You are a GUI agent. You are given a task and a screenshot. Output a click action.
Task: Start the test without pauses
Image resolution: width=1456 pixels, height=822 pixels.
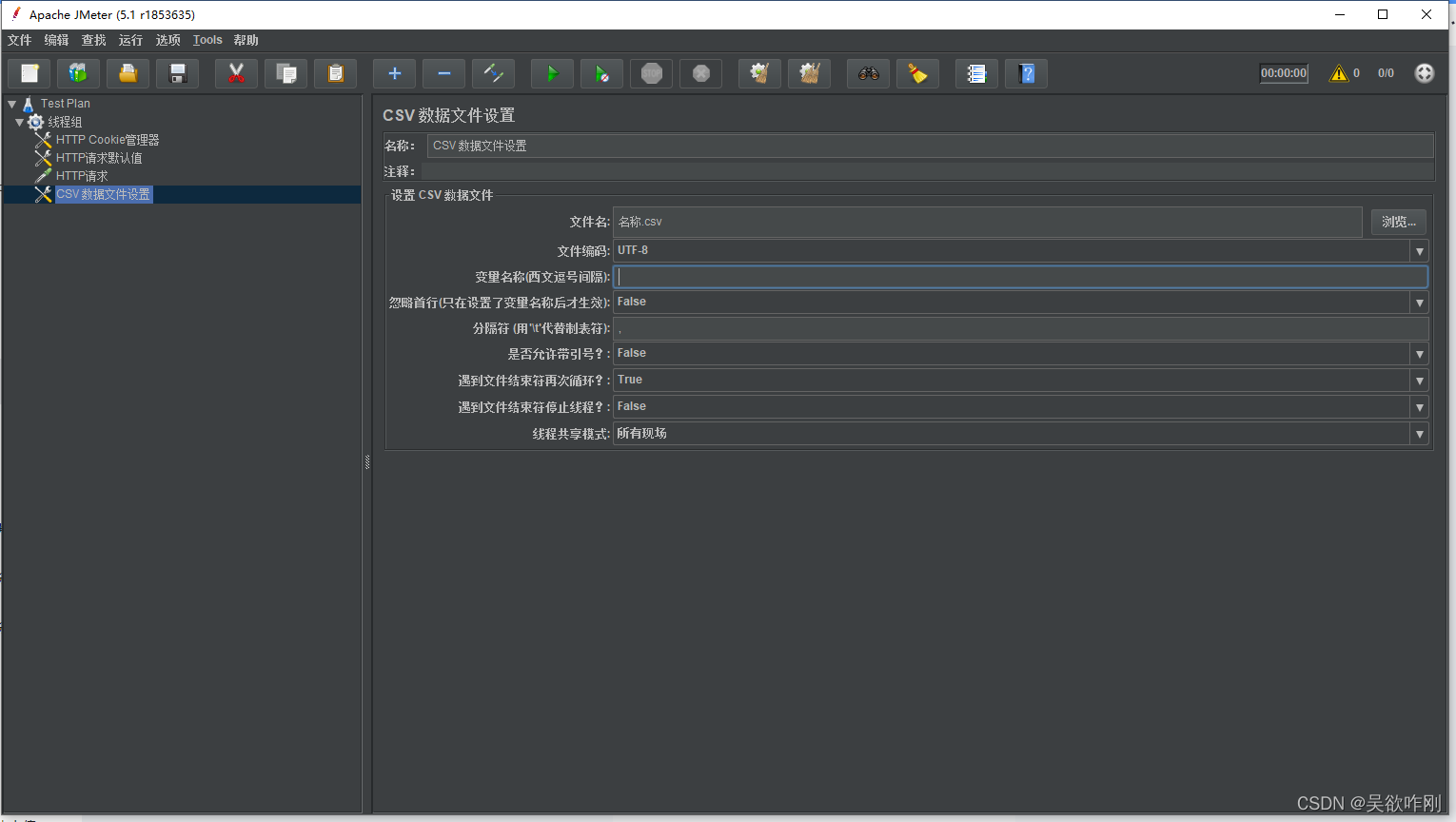coord(601,73)
